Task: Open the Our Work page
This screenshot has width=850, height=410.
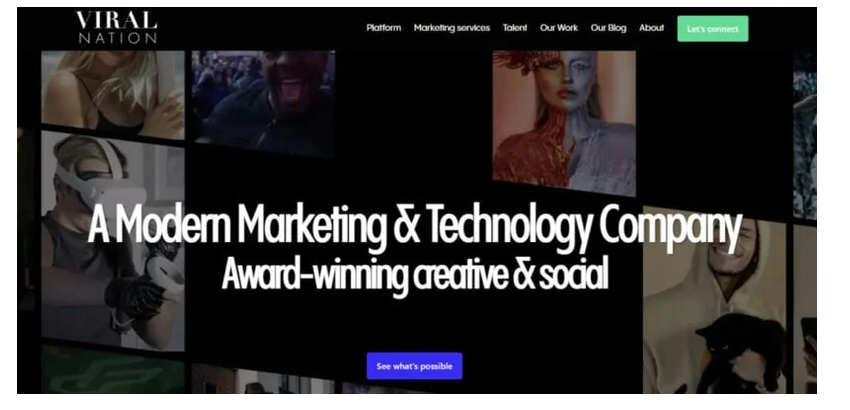Action: coord(559,28)
